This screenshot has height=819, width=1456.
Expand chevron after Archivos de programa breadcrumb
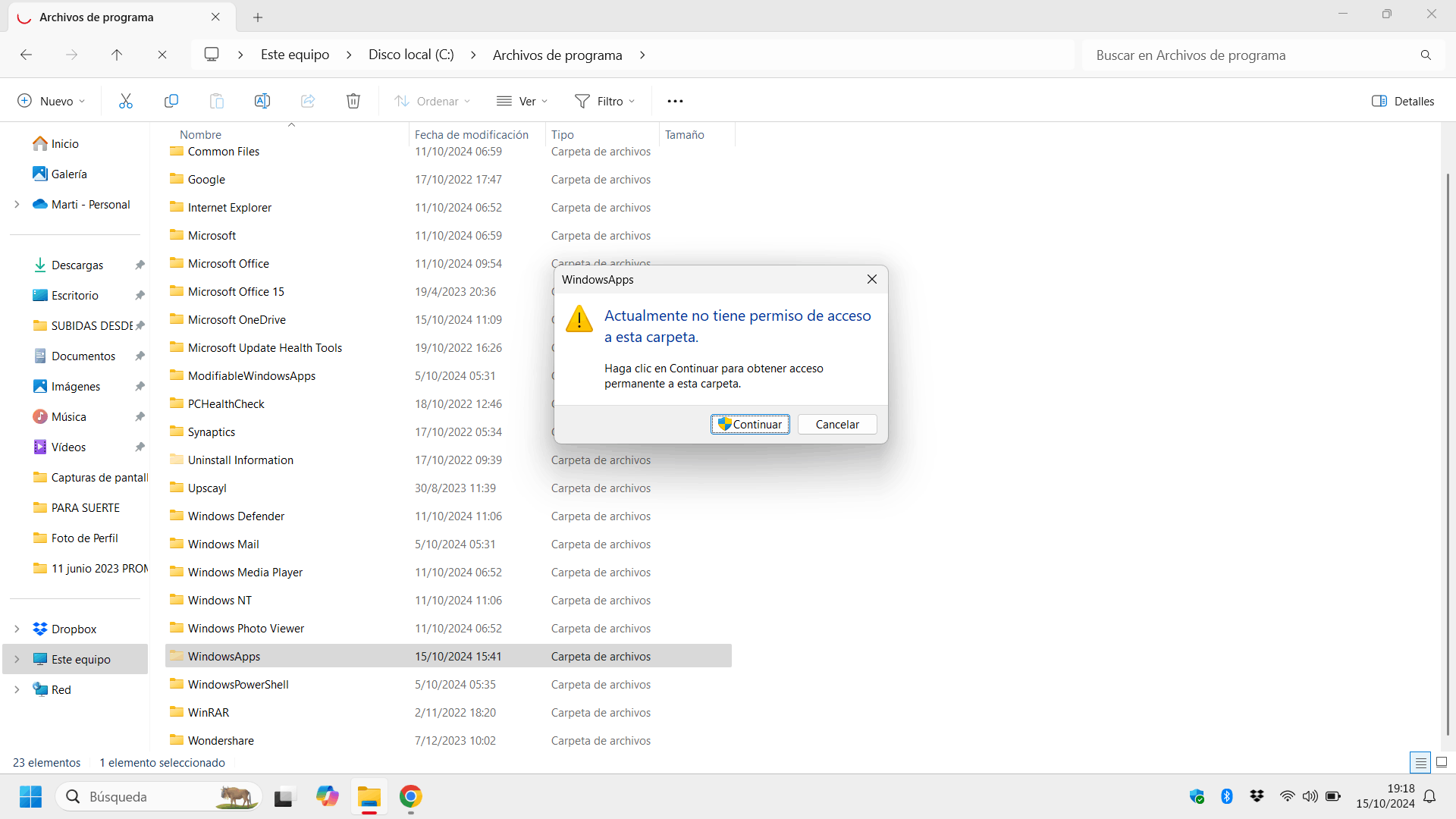642,55
